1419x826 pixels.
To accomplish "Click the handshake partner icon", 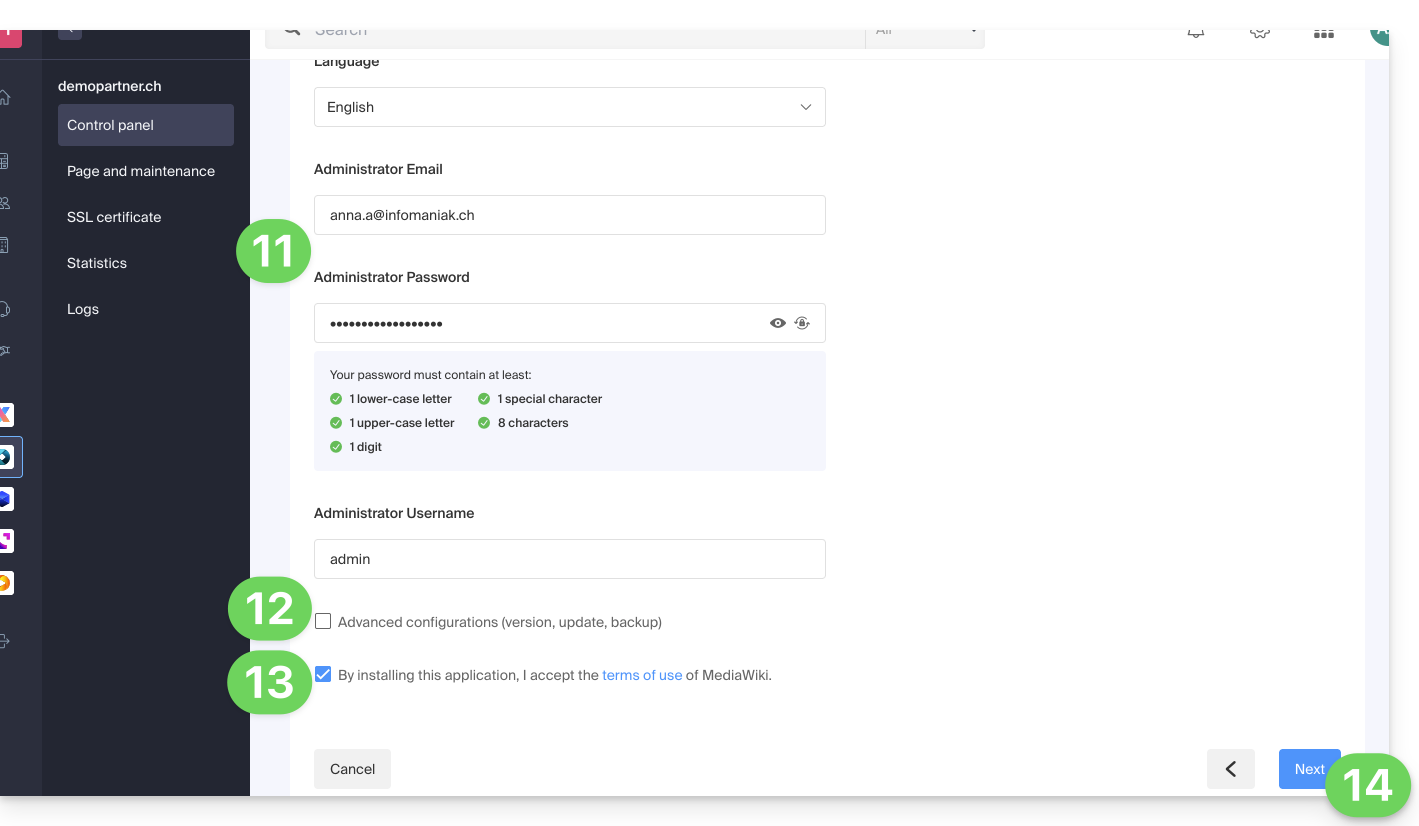I will tap(5, 351).
